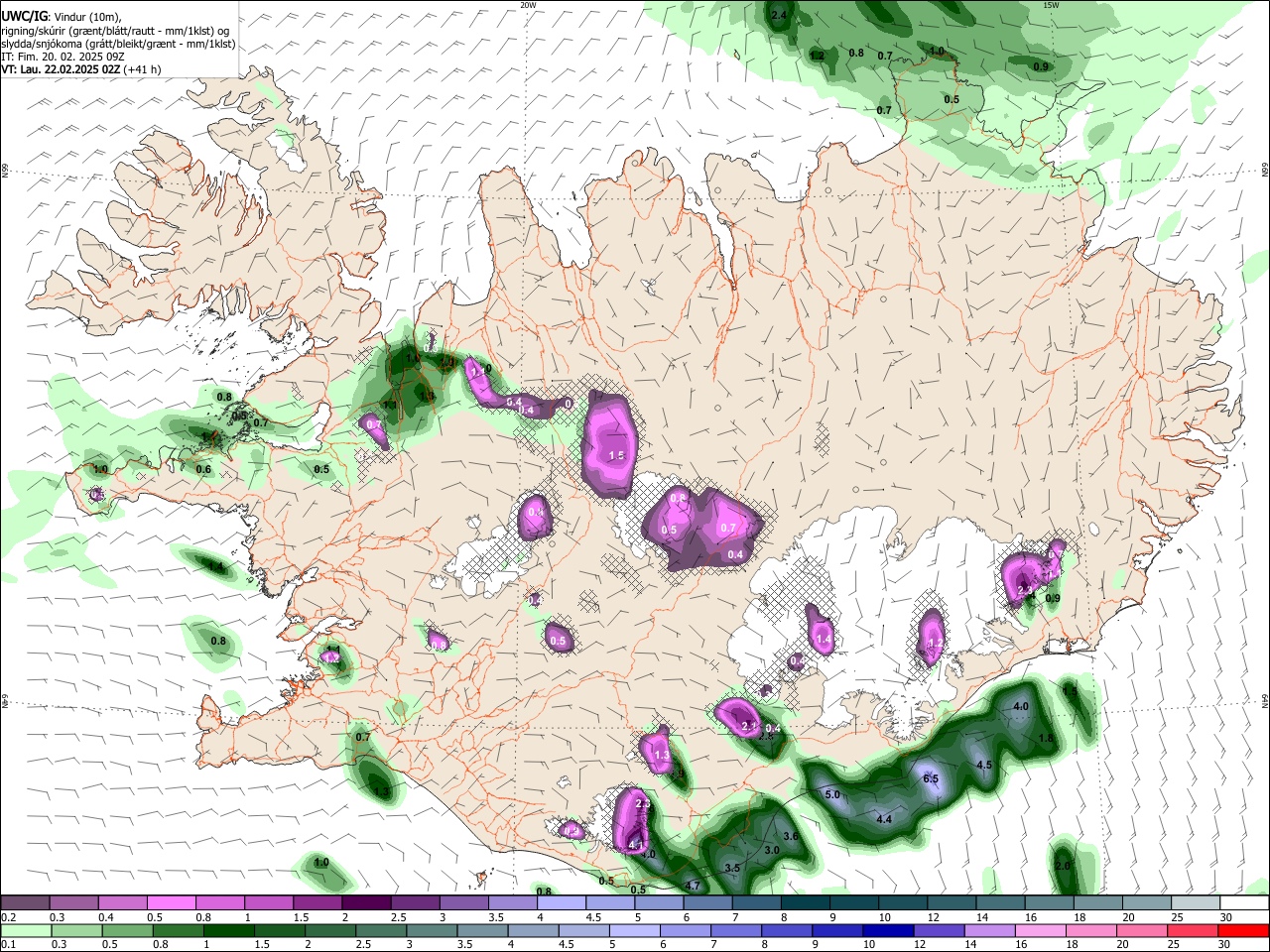Click the purple 12 swatch in lower legend row
The height and width of the screenshot is (952, 1270).
pos(938,931)
